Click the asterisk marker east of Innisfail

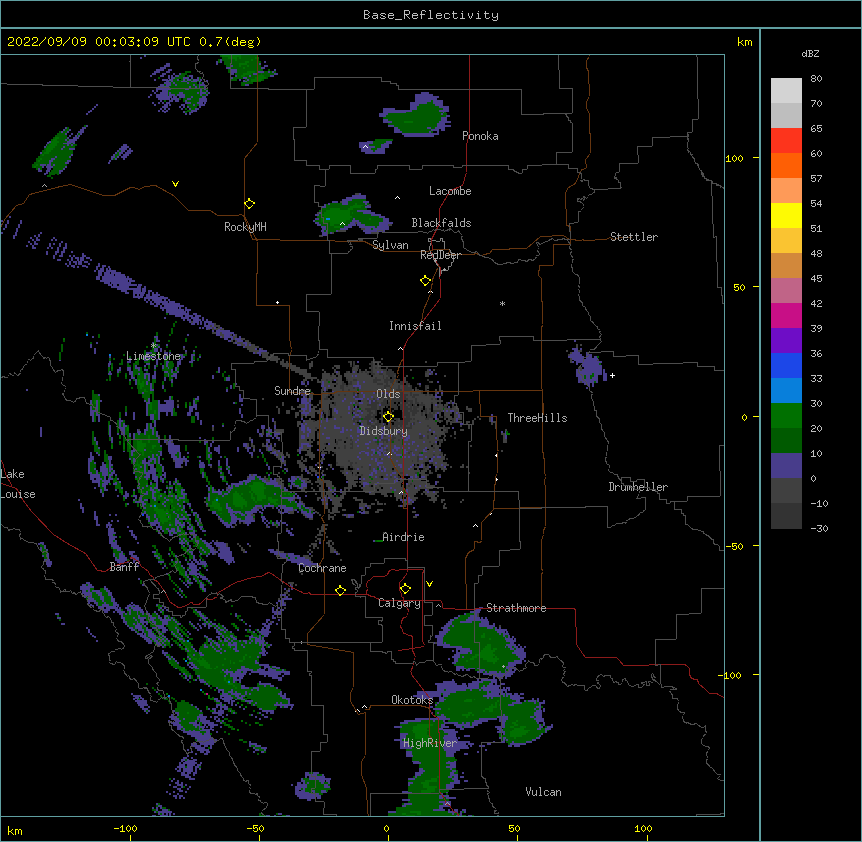click(x=502, y=303)
